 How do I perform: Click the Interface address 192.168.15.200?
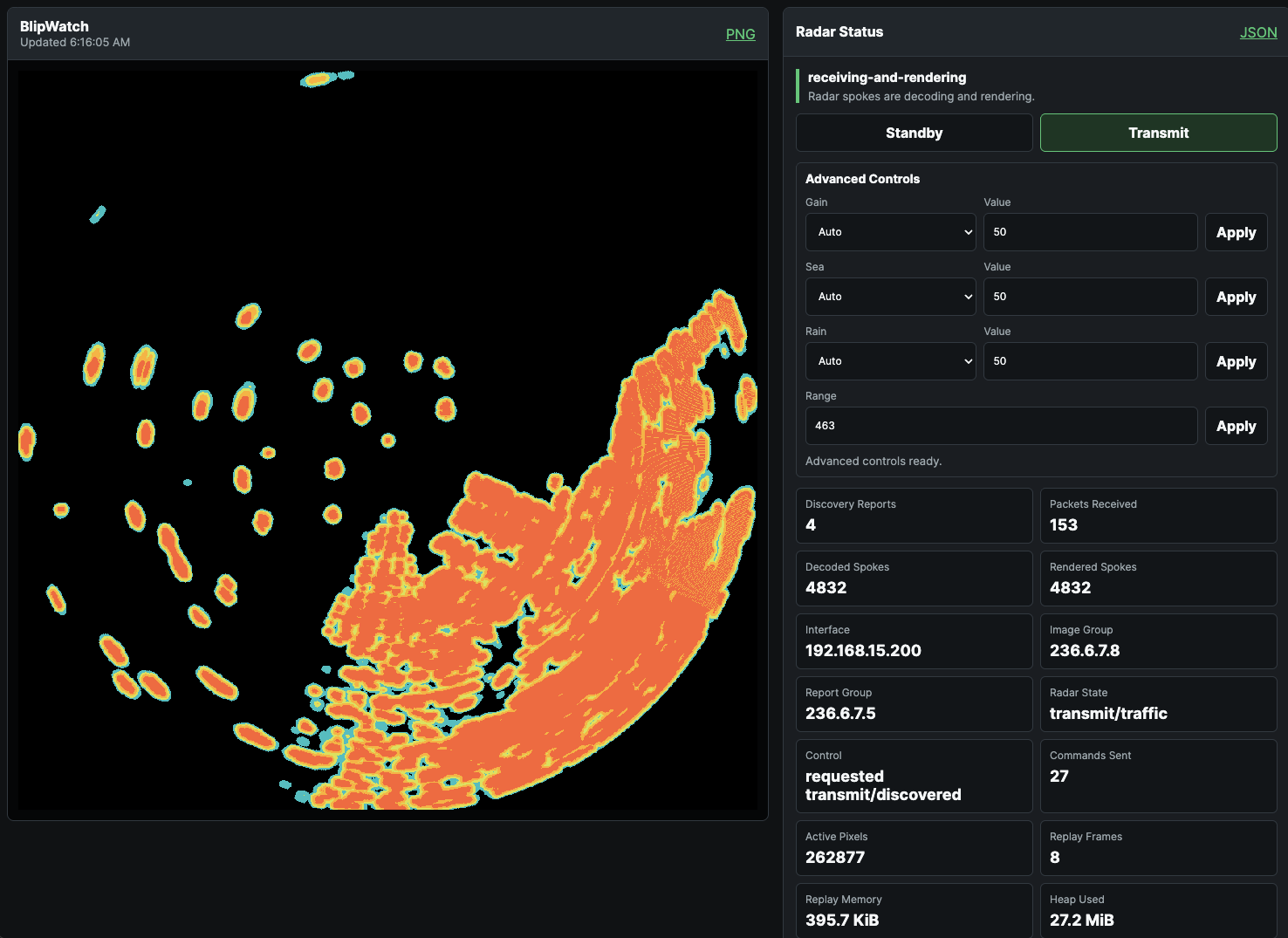pyautogui.click(x=863, y=650)
